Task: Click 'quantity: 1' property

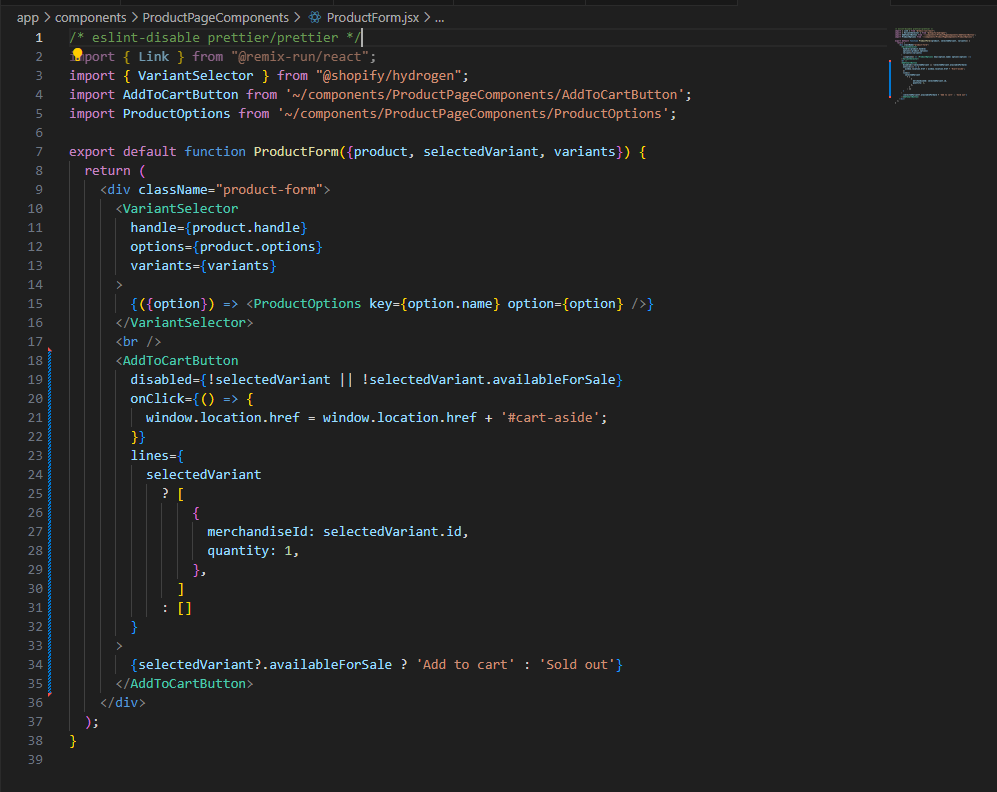Action: (x=249, y=551)
